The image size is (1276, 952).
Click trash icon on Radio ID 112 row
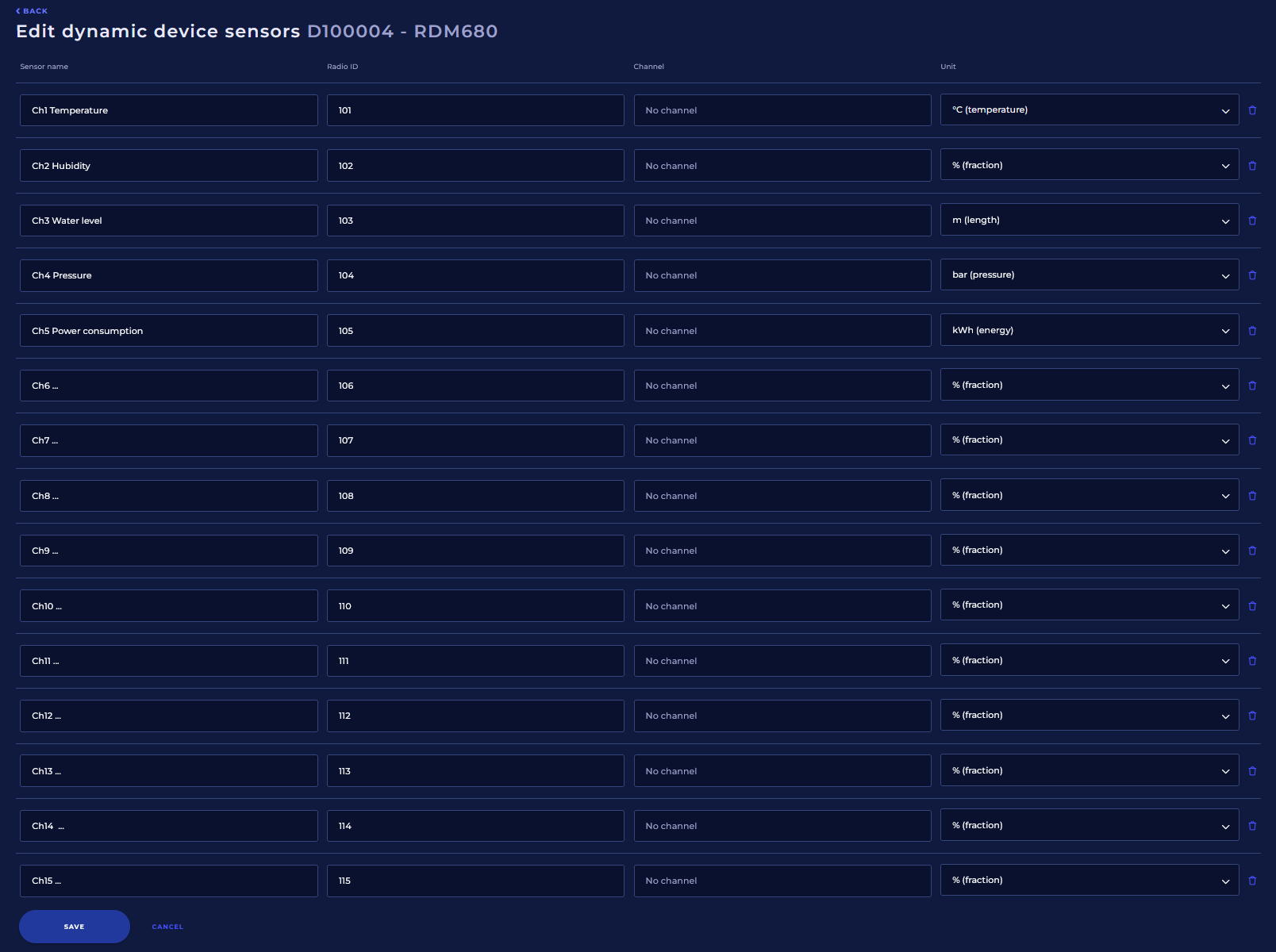click(1252, 716)
